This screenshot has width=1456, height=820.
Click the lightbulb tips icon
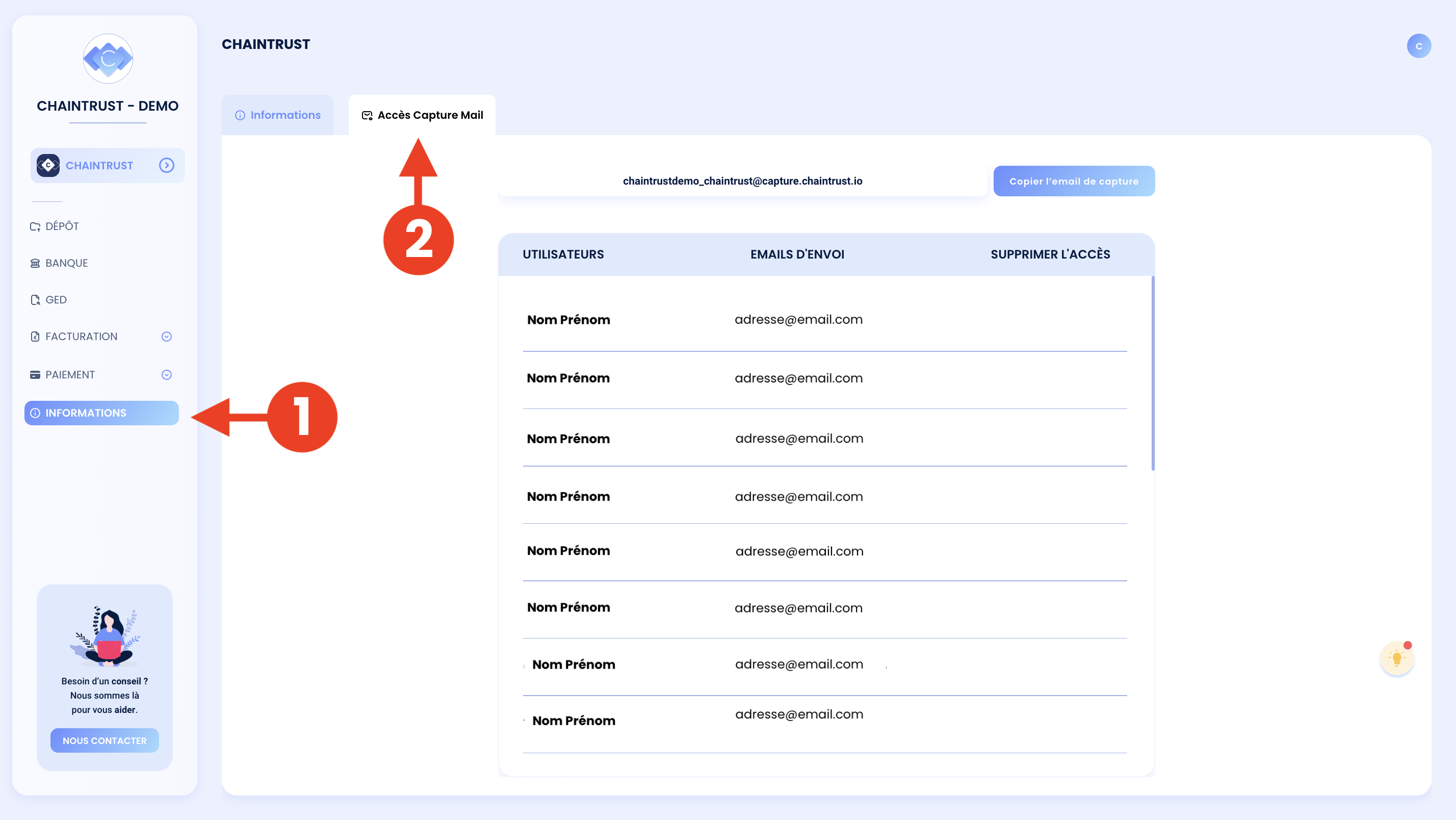1397,658
